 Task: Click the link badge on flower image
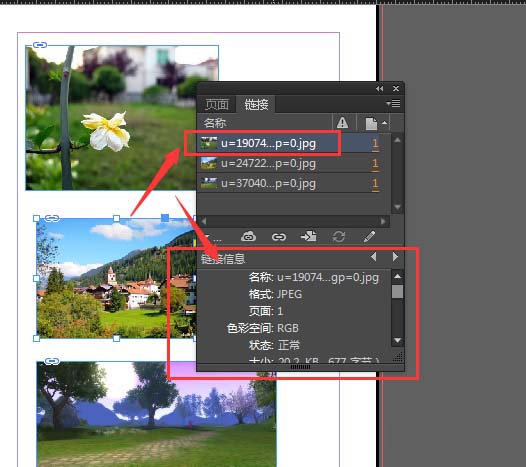click(40, 45)
